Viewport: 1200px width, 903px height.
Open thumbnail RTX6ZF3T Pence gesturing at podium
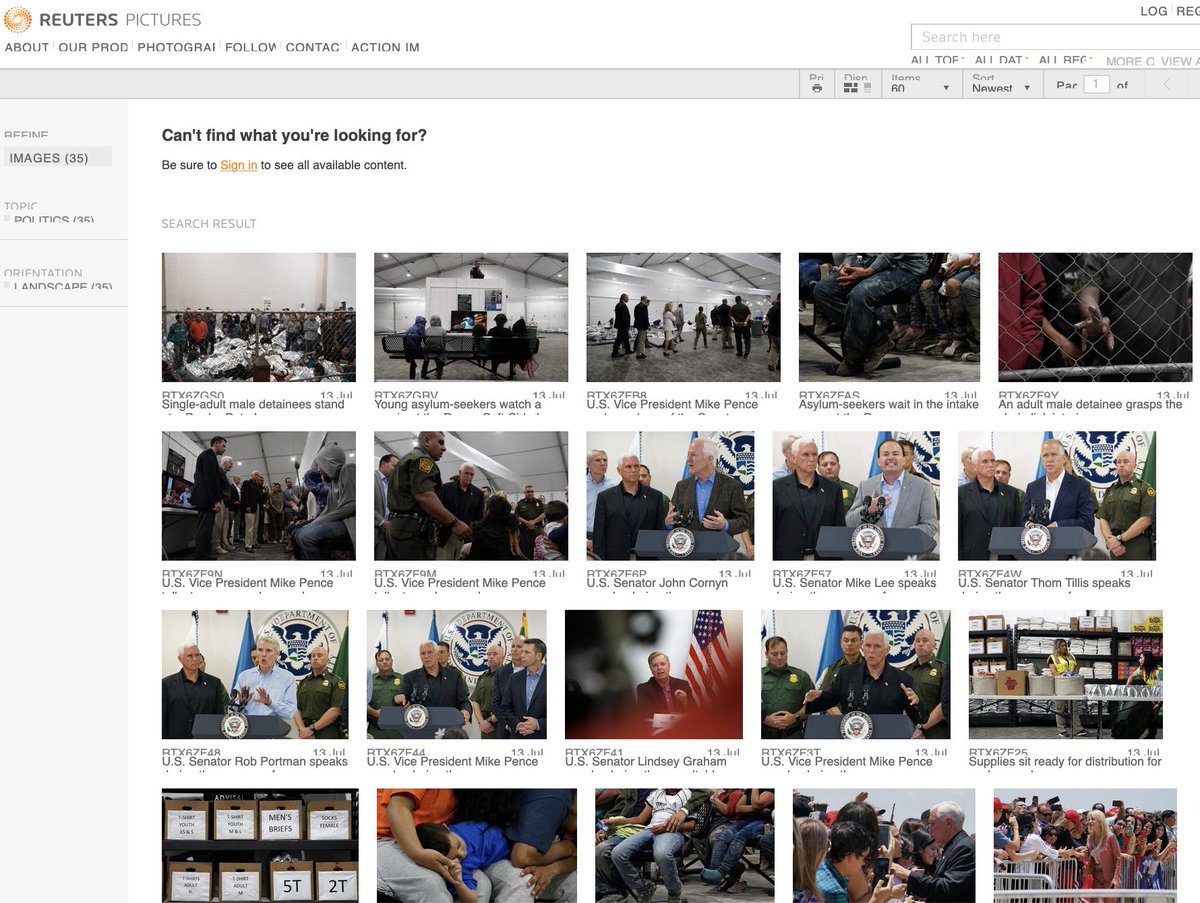(855, 674)
